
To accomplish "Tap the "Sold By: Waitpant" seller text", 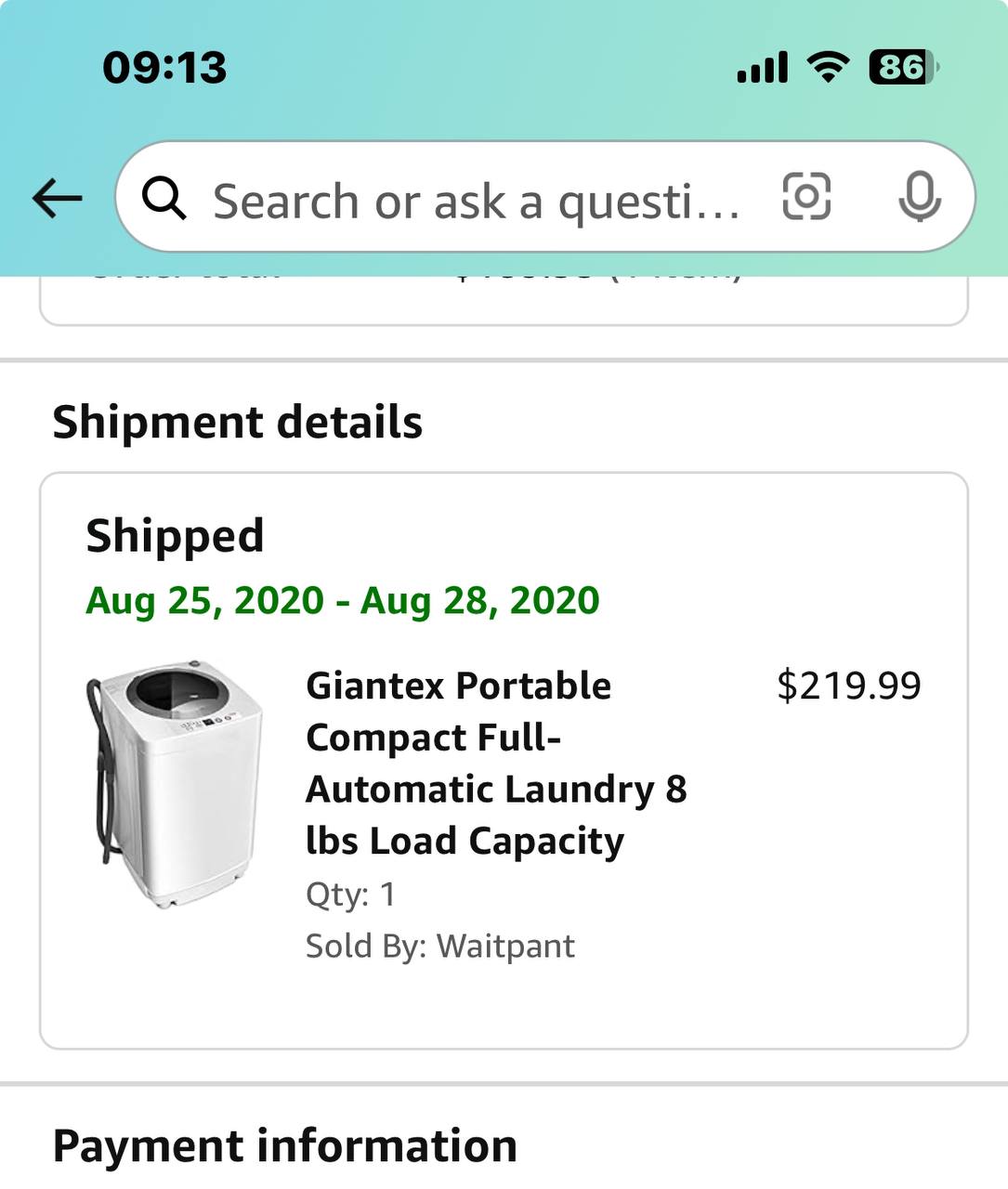I will 439,946.
